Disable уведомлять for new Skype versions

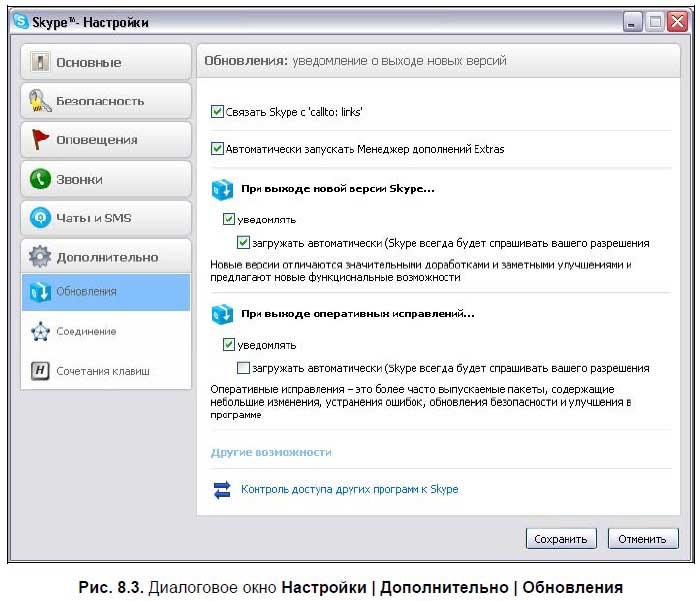point(229,219)
